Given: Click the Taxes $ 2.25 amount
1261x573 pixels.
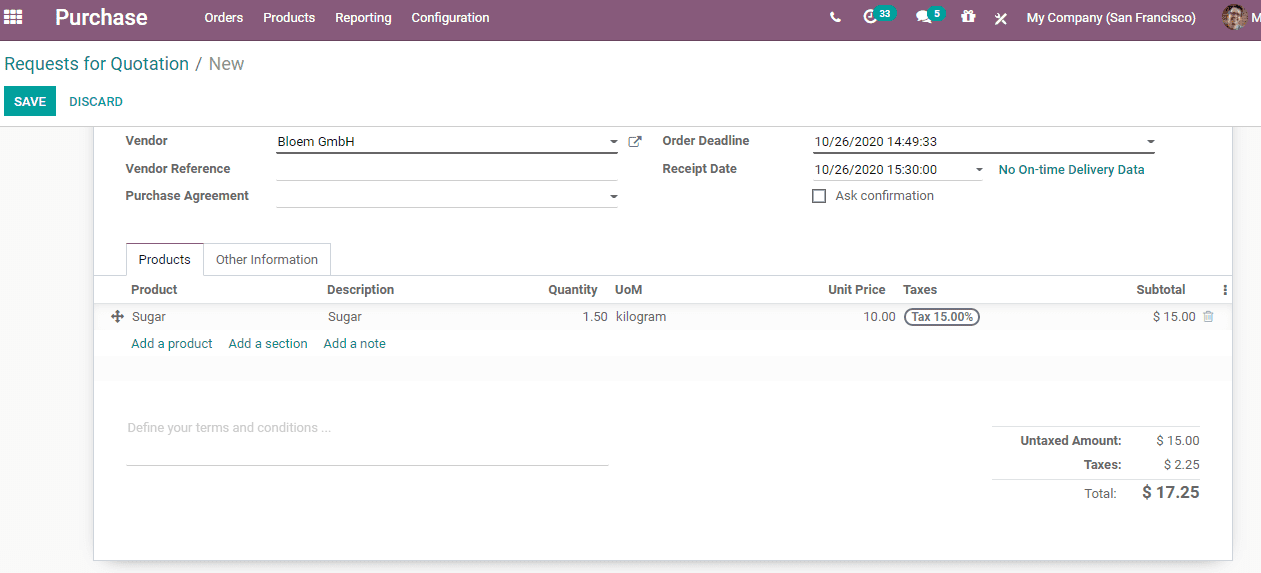Looking at the screenshot, I should [x=1182, y=465].
